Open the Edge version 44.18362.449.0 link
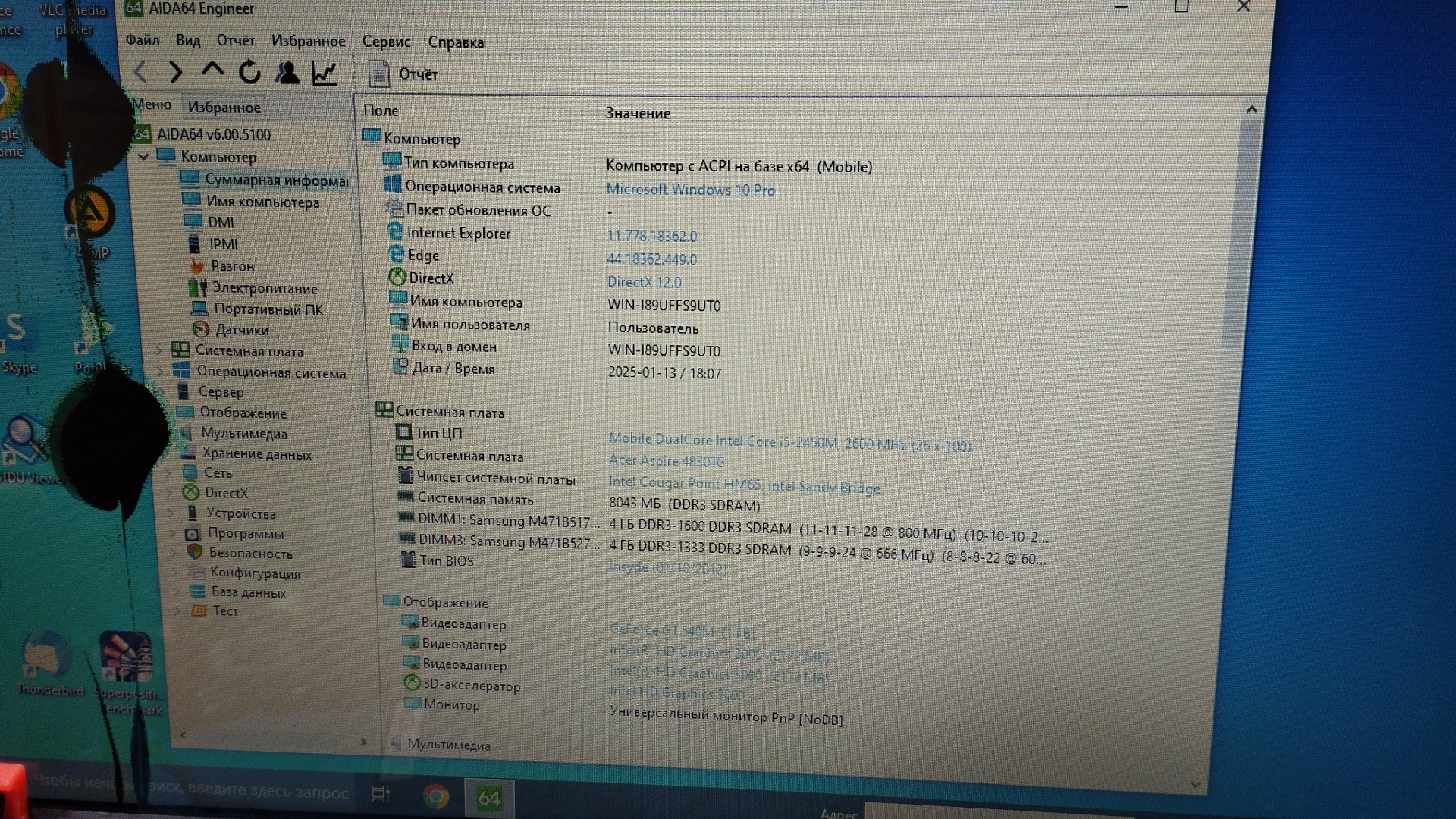1456x819 pixels. (x=652, y=259)
